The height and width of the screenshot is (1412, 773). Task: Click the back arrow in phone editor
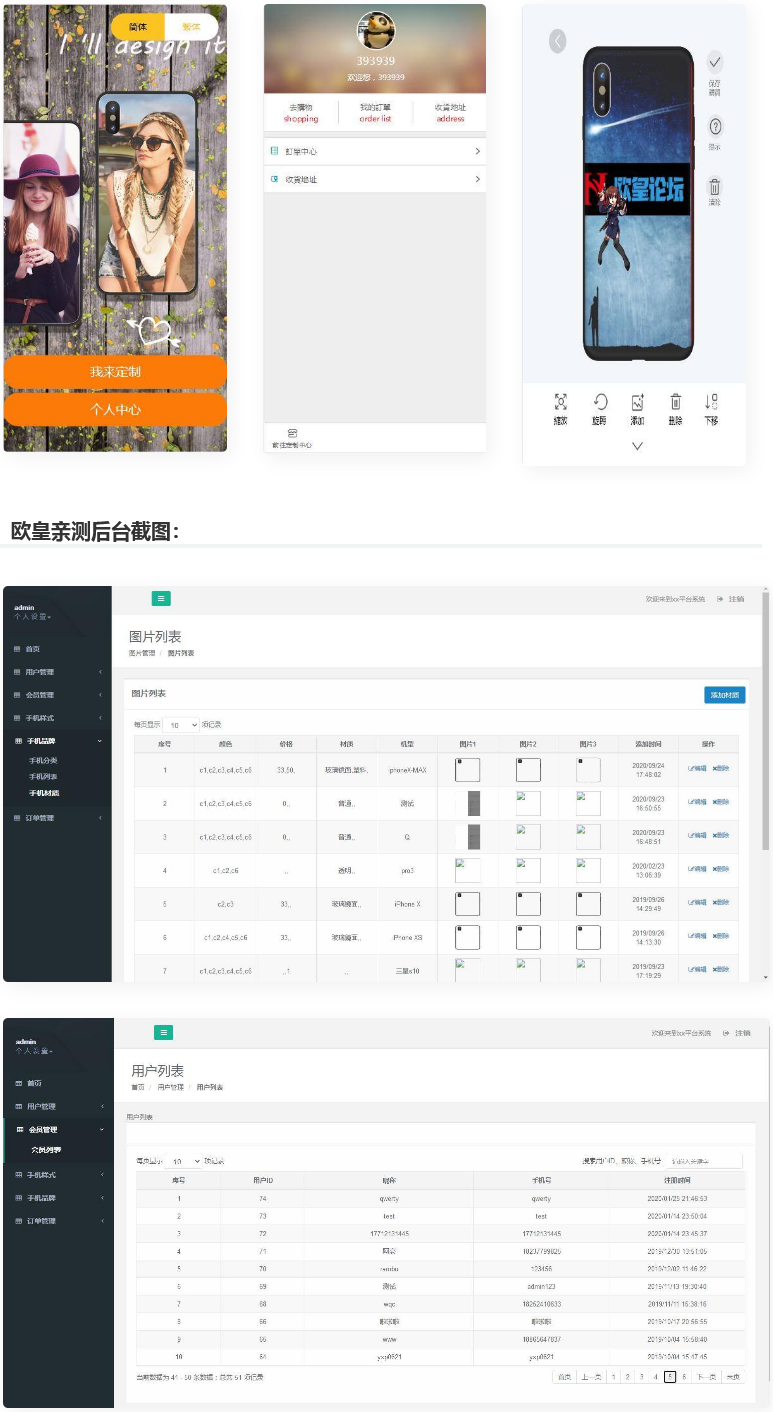tap(557, 41)
